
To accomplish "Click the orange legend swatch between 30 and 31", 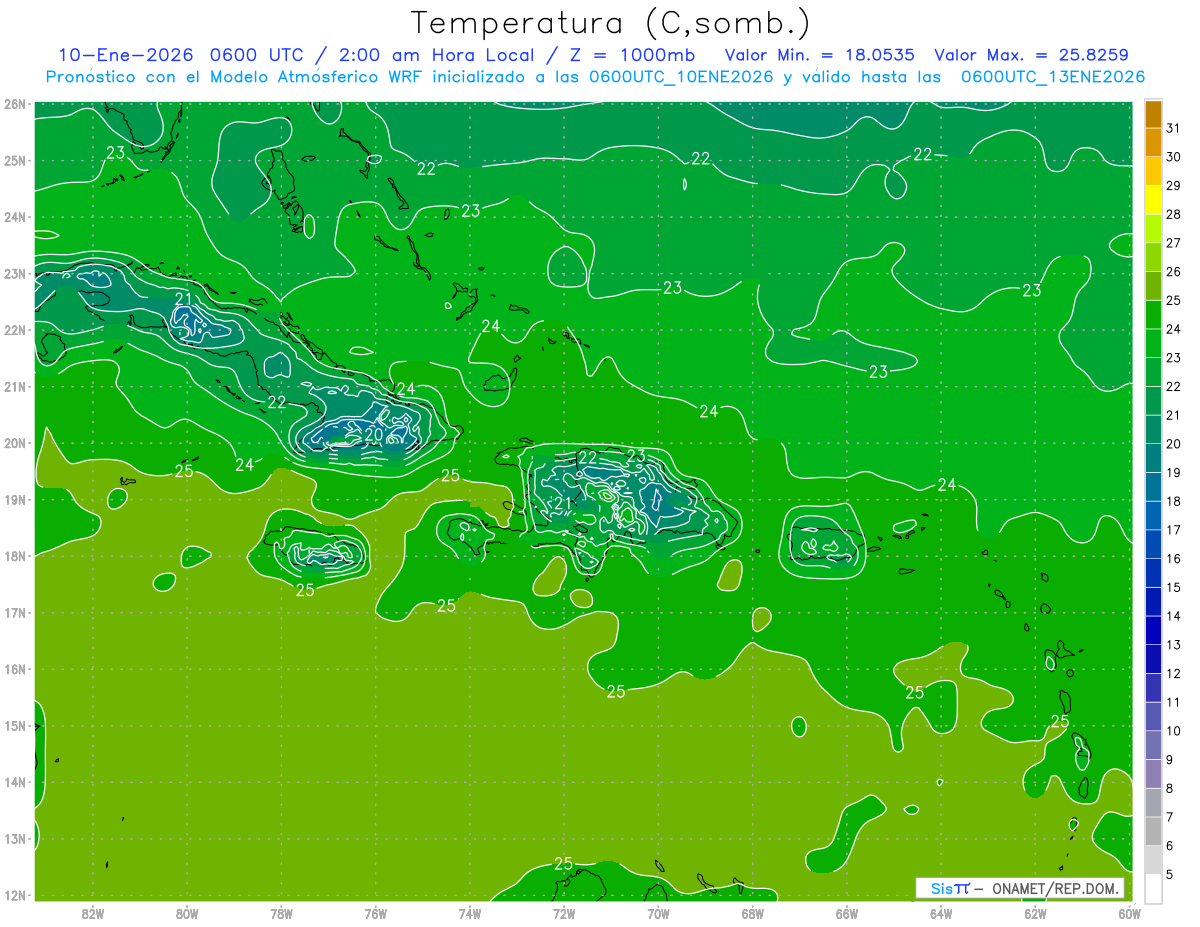I will coord(1153,143).
